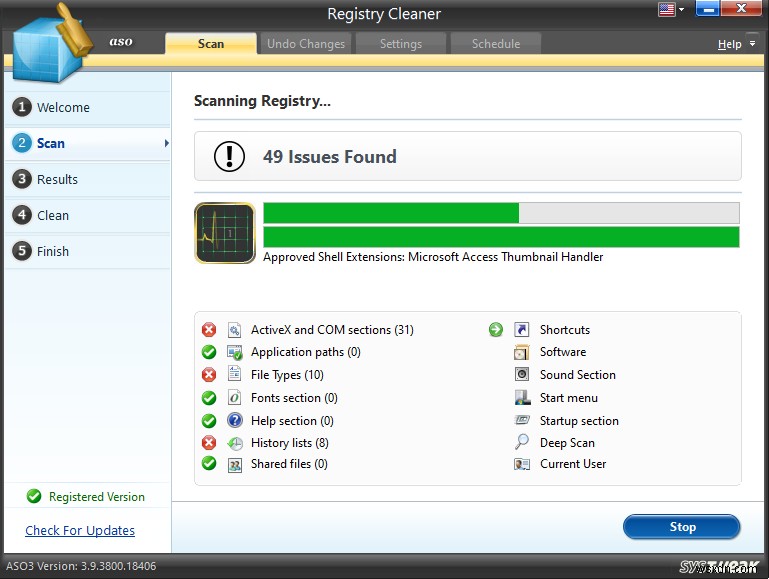Click the 49 Issues Found text

point(330,157)
